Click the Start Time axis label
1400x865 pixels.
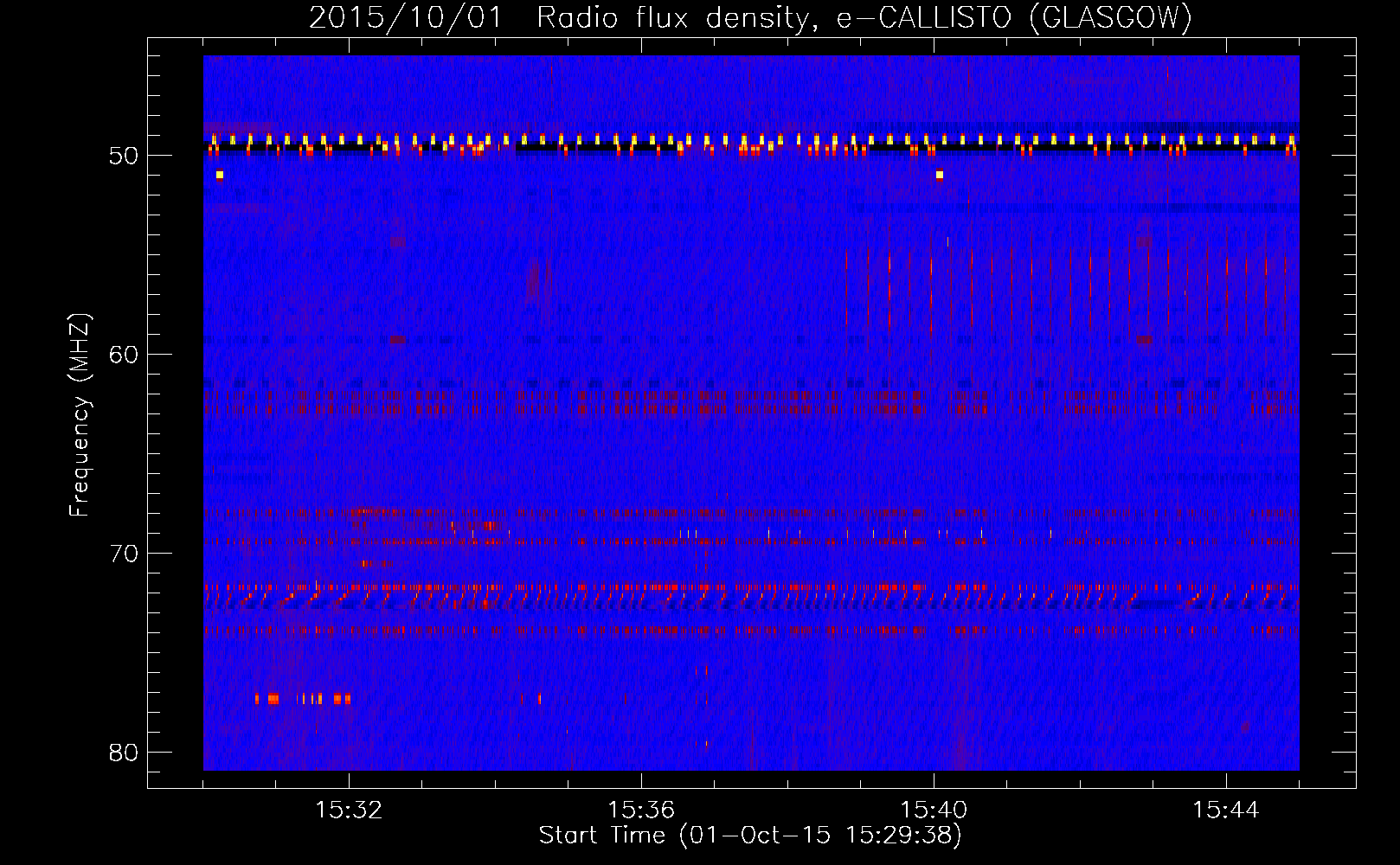click(750, 836)
